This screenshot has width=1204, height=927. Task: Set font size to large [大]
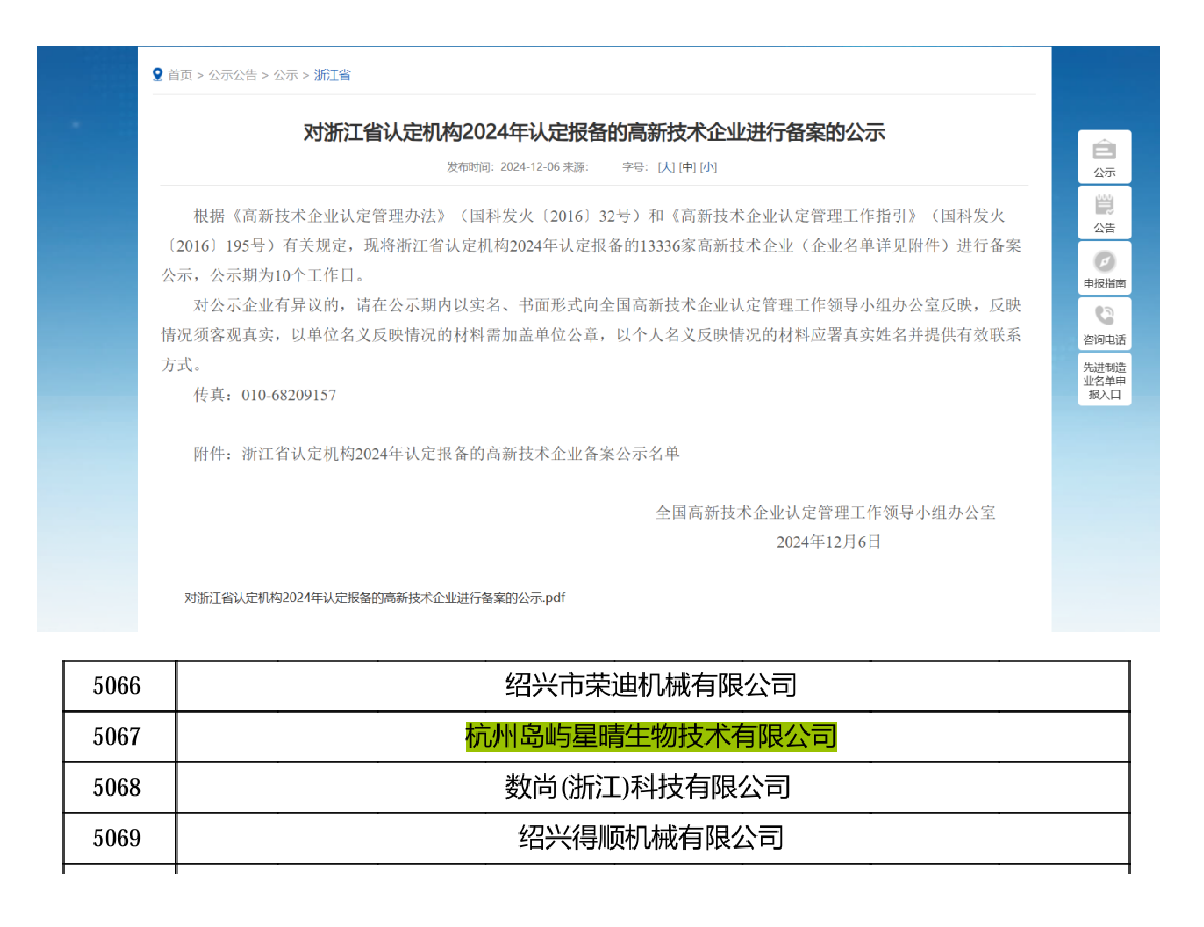pos(666,167)
